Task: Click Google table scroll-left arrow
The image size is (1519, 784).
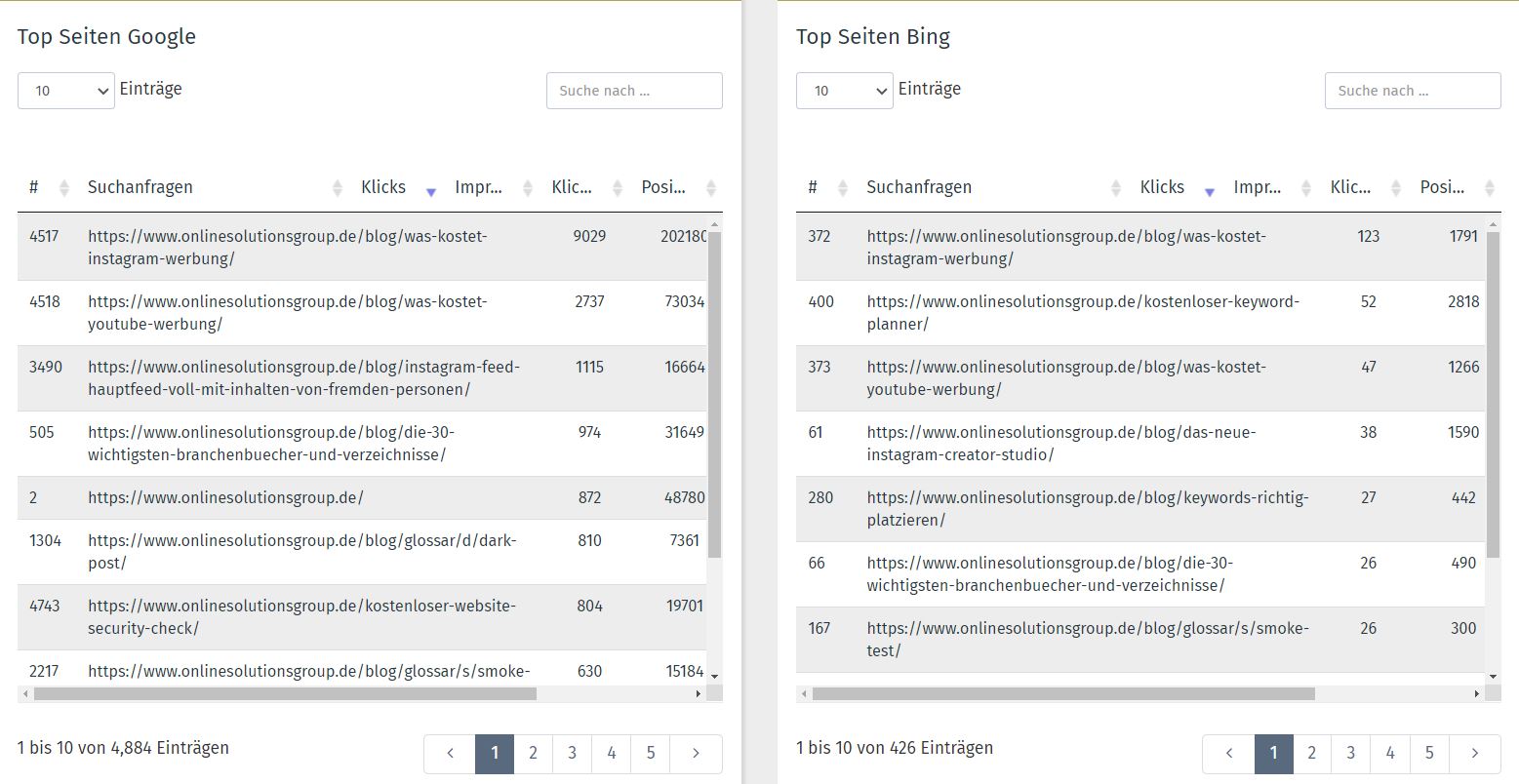Action: tap(24, 694)
